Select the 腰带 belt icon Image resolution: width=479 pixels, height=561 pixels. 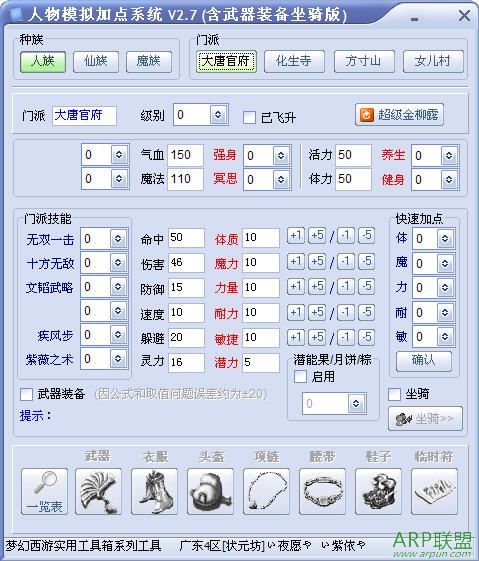tap(322, 491)
